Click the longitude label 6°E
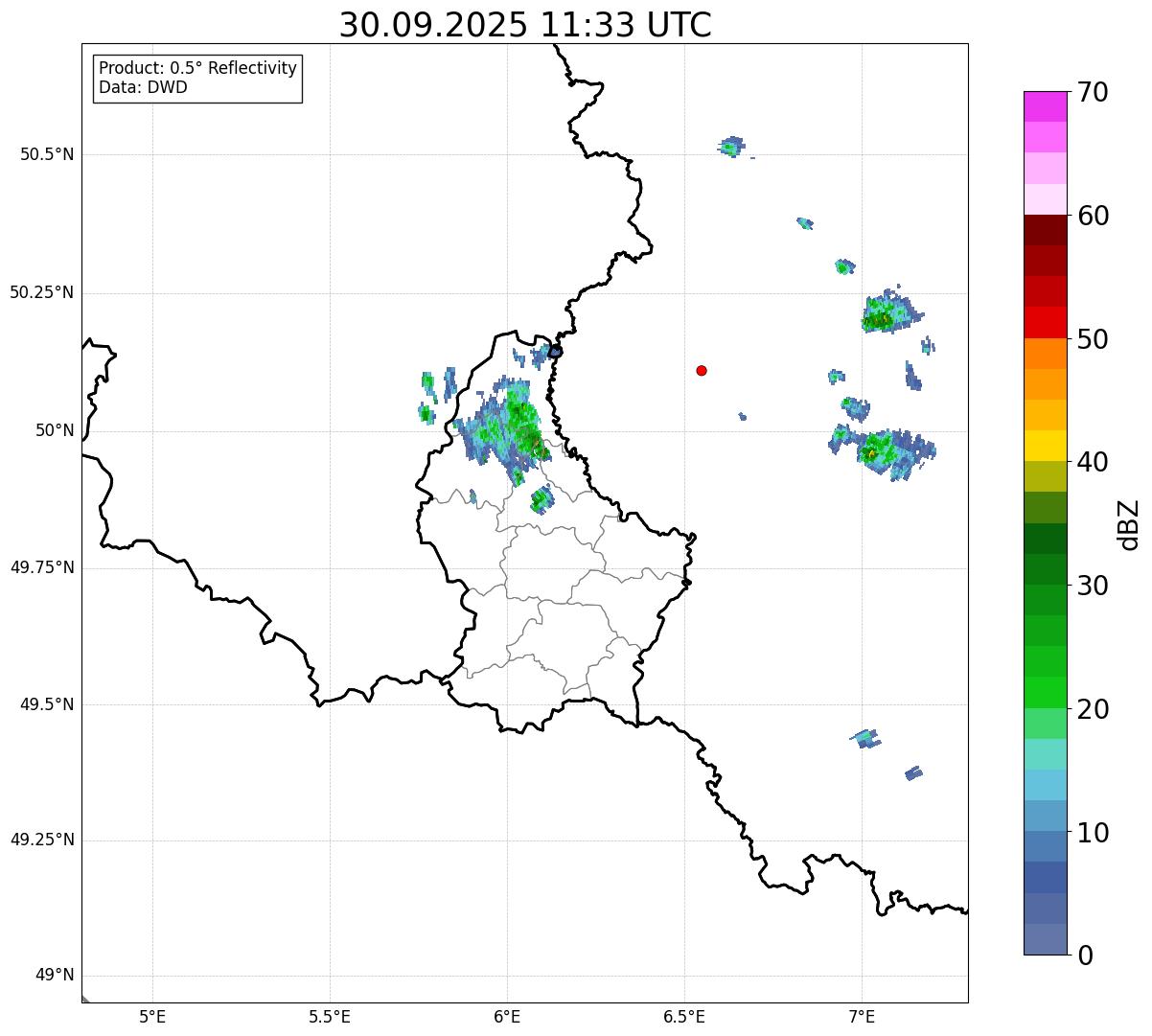Image resolution: width=1152 pixels, height=1036 pixels. tap(507, 1016)
